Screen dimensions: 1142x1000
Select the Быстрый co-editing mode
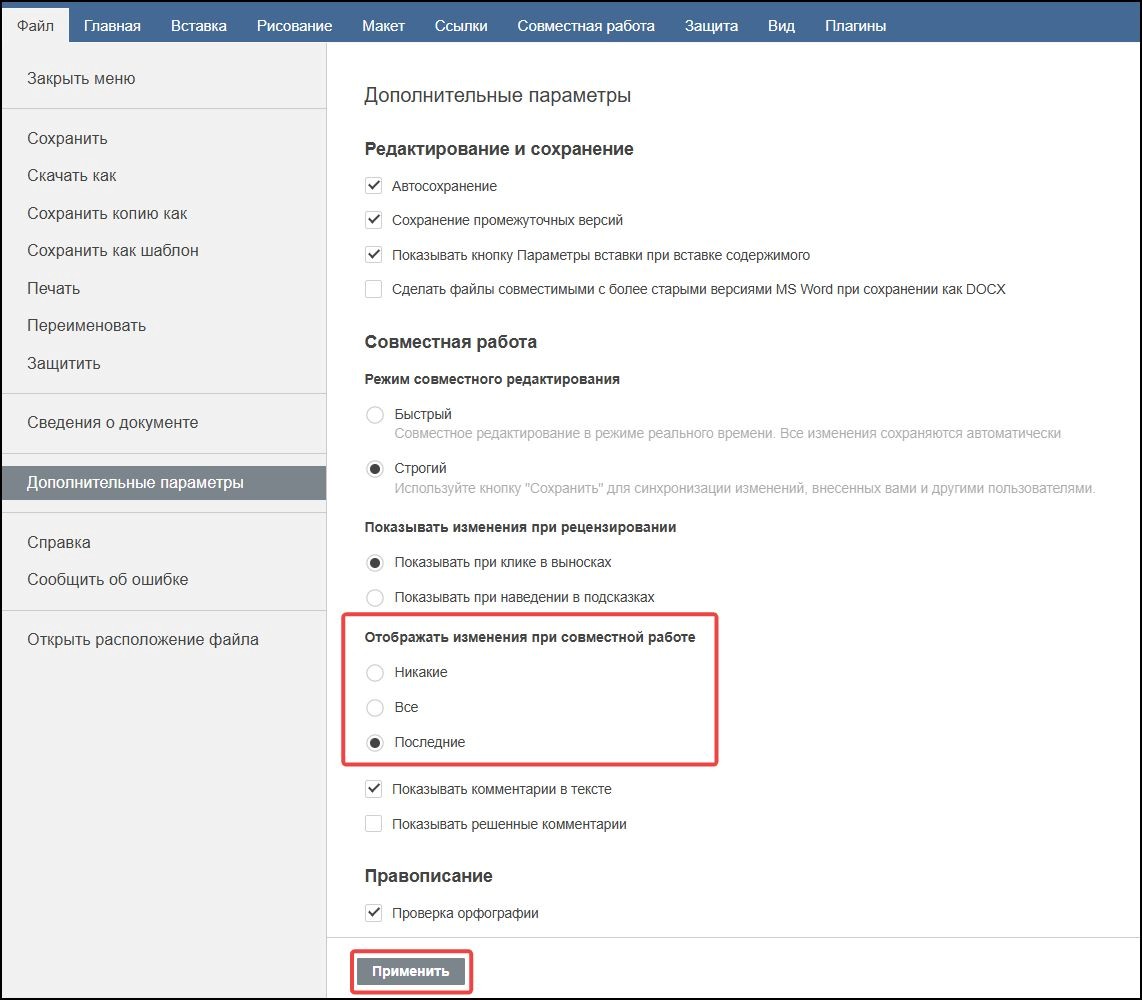[x=375, y=415]
